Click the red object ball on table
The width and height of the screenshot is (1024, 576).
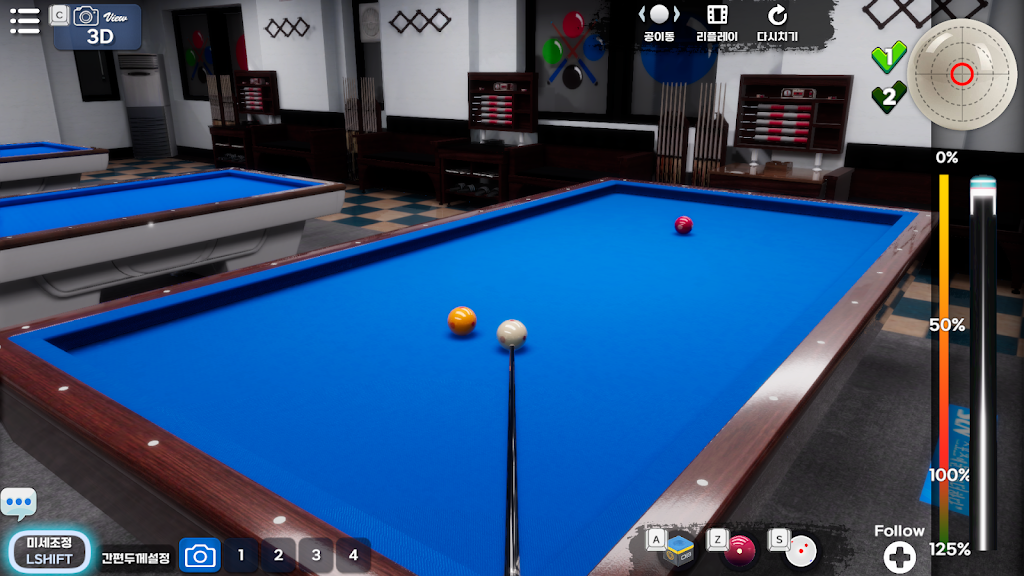(x=683, y=225)
